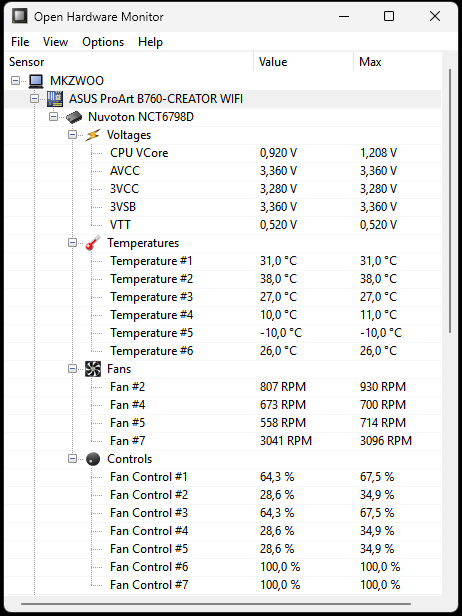Select the 3VSB voltage row

223,207
